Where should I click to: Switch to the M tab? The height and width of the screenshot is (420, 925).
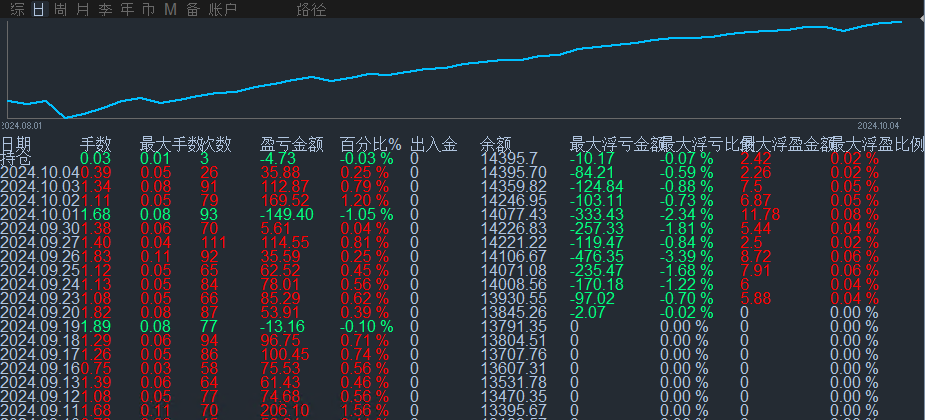pyautogui.click(x=170, y=9)
